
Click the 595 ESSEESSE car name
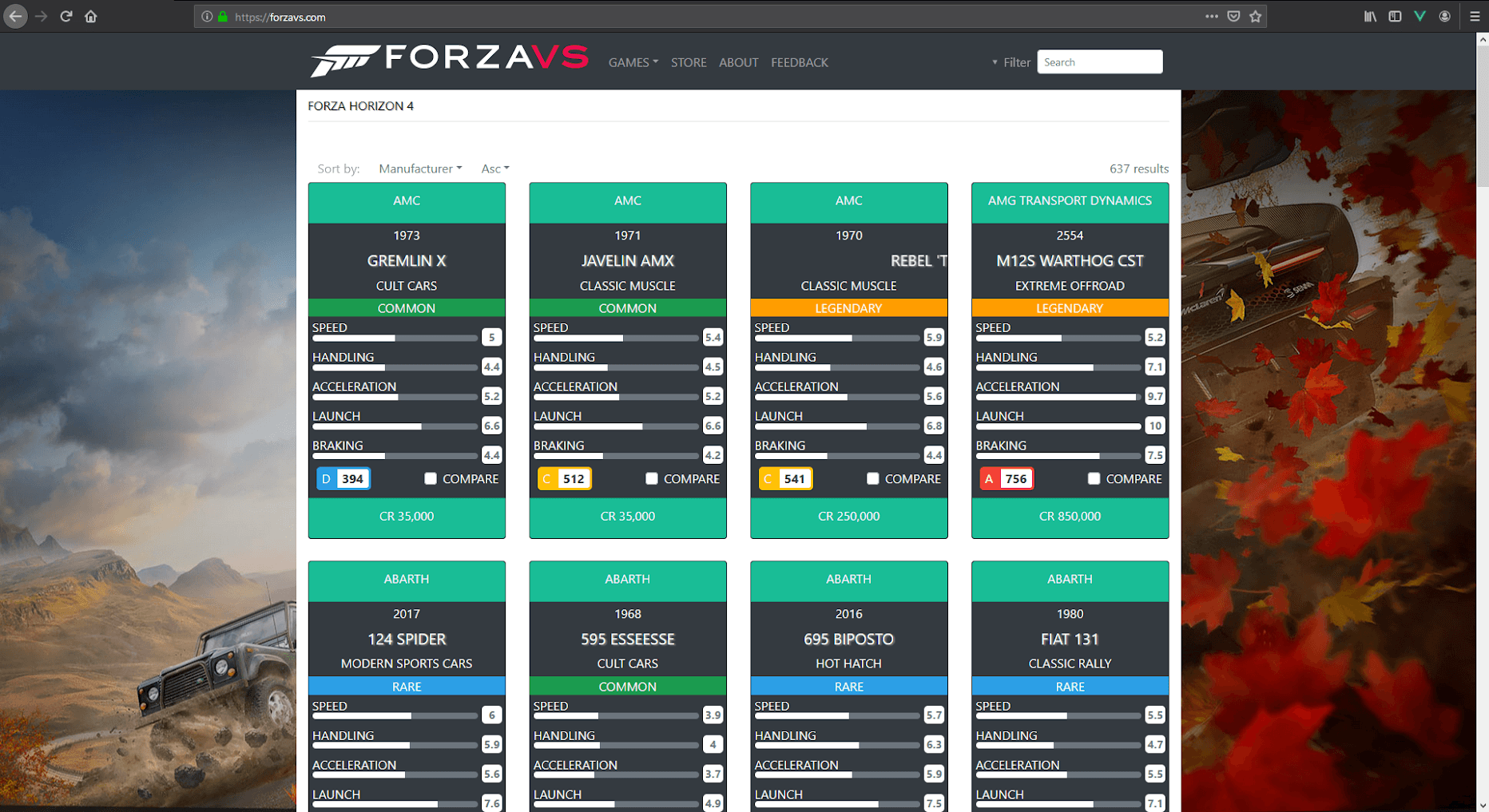tap(628, 640)
